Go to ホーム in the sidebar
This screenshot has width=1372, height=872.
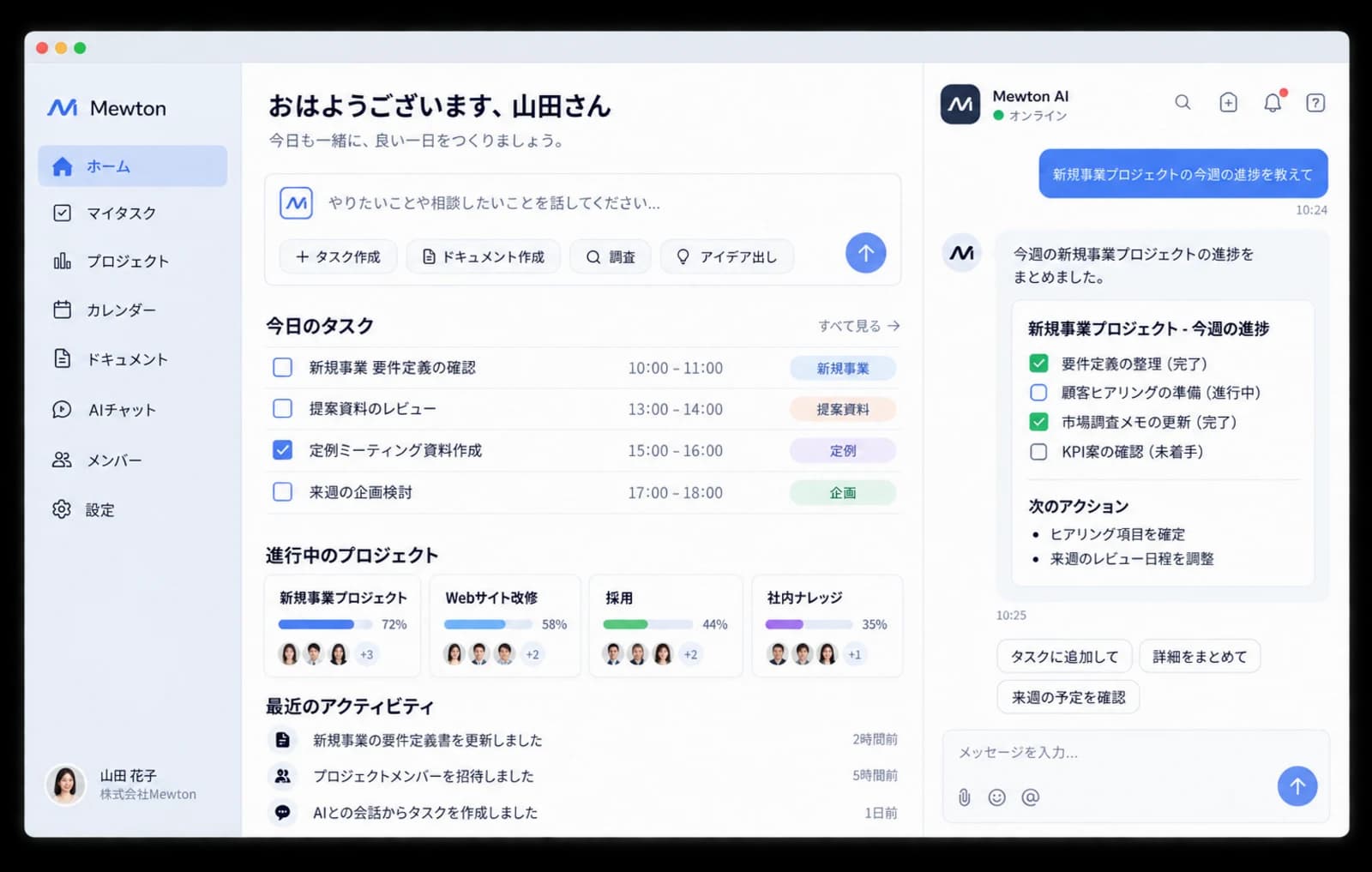132,166
